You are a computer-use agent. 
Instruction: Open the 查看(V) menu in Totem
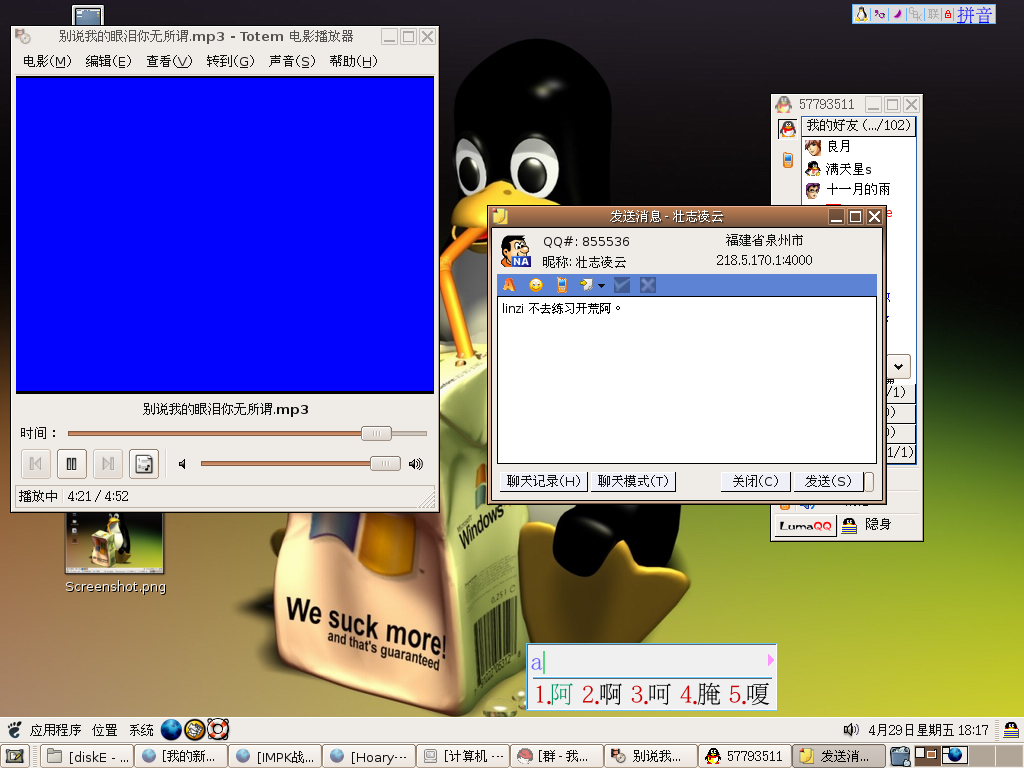[x=169, y=61]
